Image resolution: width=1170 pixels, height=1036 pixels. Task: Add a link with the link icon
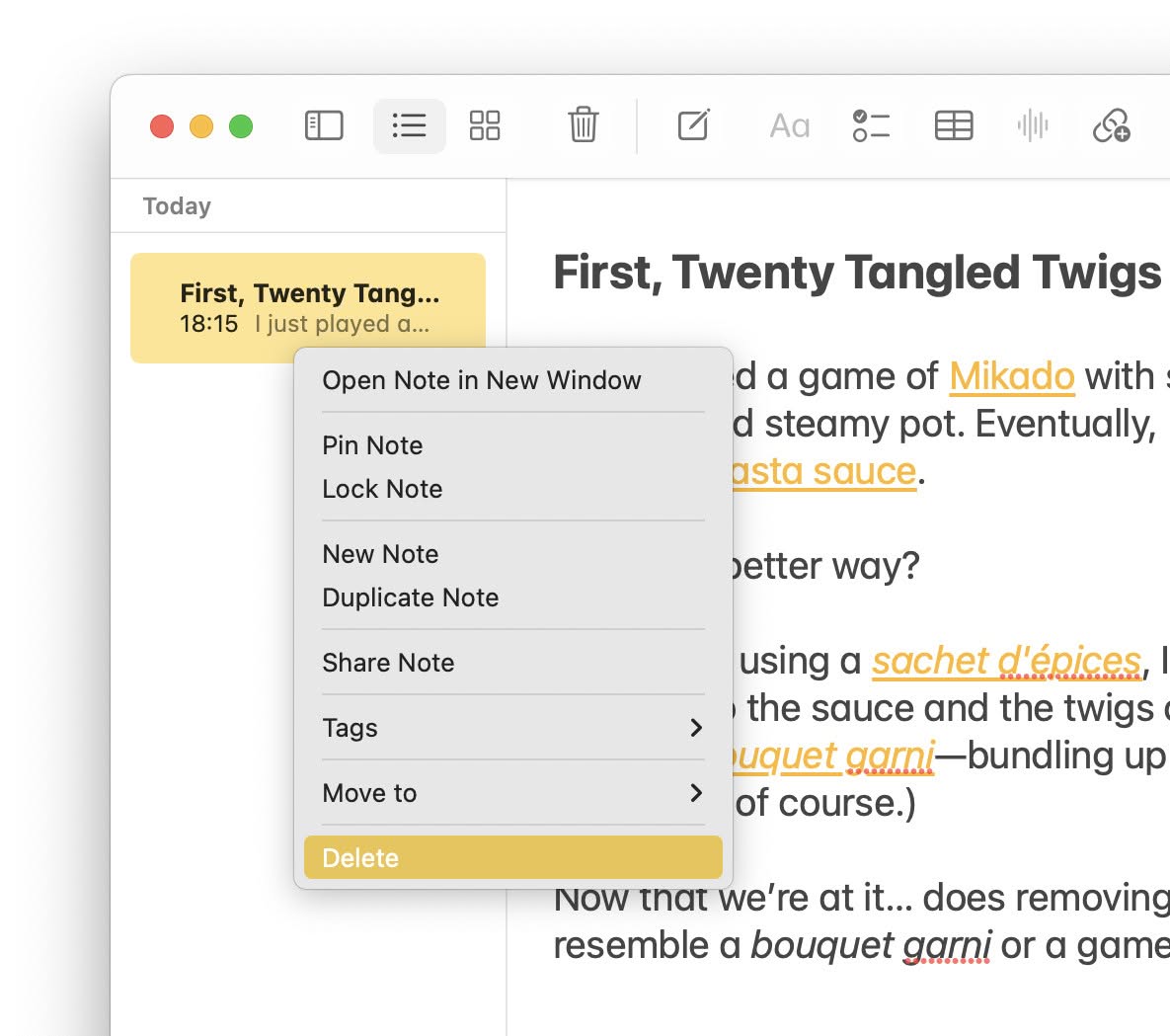tap(1112, 125)
